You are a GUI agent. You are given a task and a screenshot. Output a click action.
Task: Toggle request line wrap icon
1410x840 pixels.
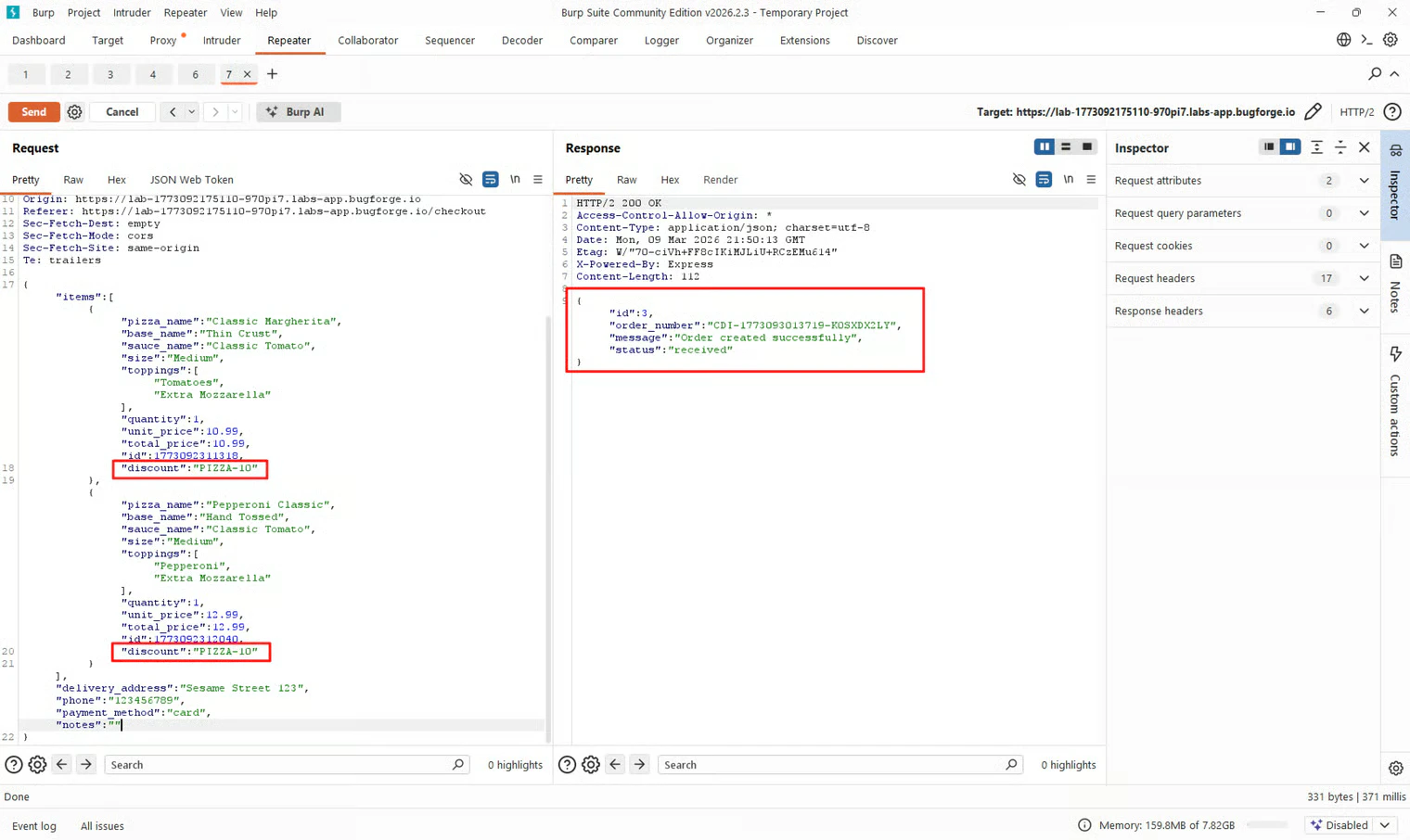(490, 180)
